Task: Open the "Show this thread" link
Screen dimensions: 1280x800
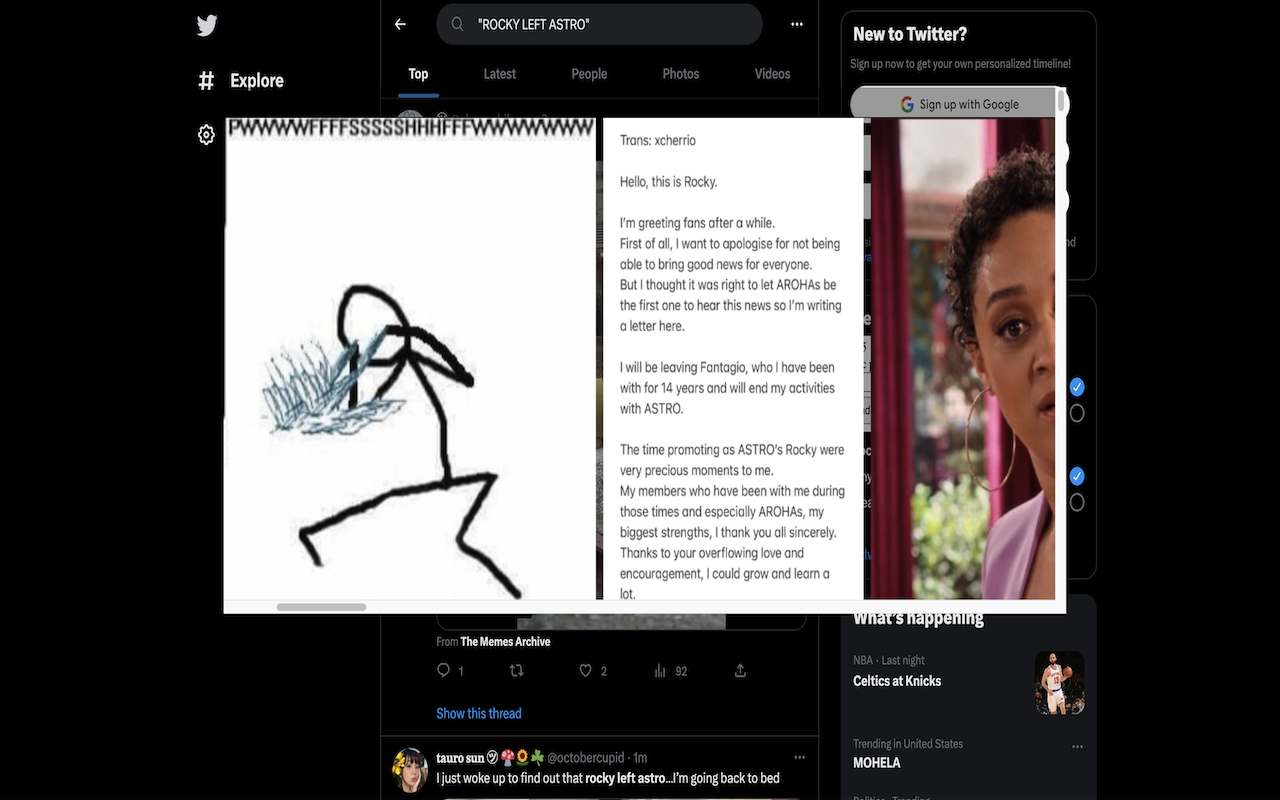Action: click(479, 713)
